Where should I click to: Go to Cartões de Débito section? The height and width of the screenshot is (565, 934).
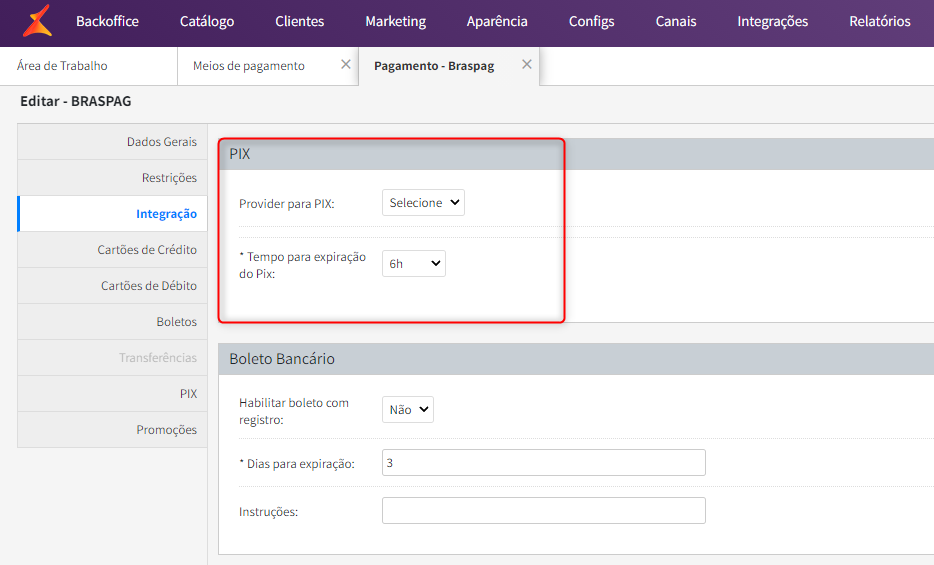point(113,286)
